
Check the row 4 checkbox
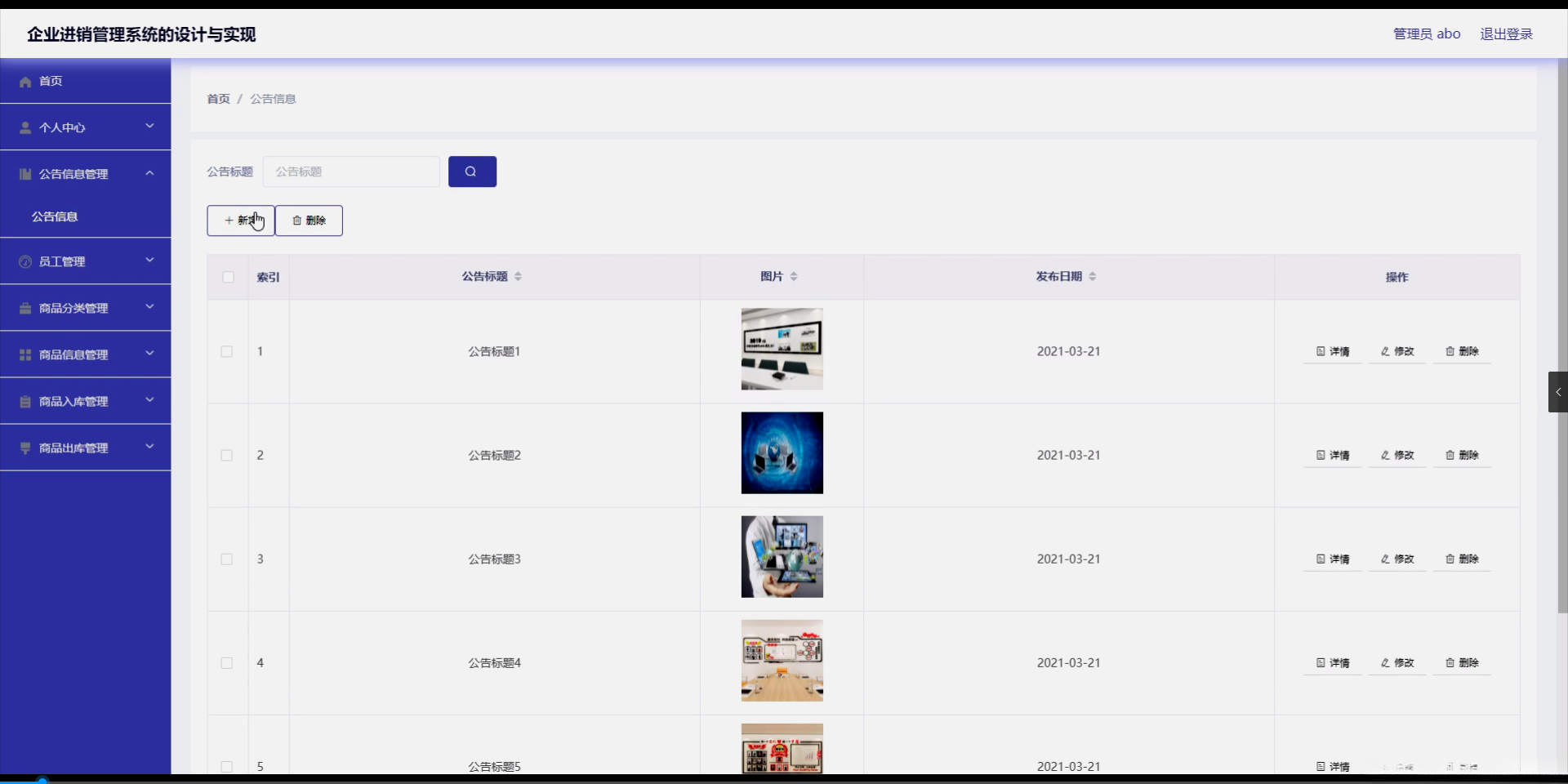click(x=227, y=663)
